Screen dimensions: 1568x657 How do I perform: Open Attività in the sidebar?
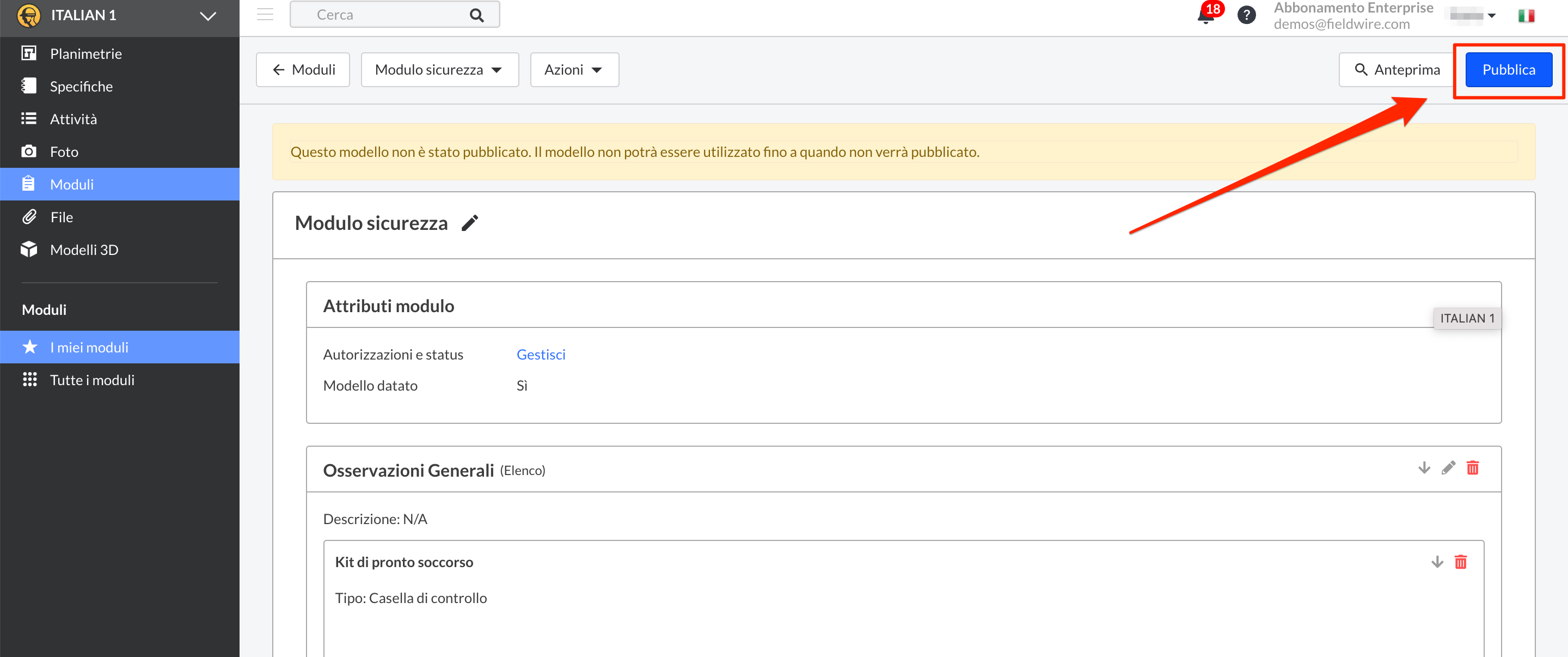(120, 119)
